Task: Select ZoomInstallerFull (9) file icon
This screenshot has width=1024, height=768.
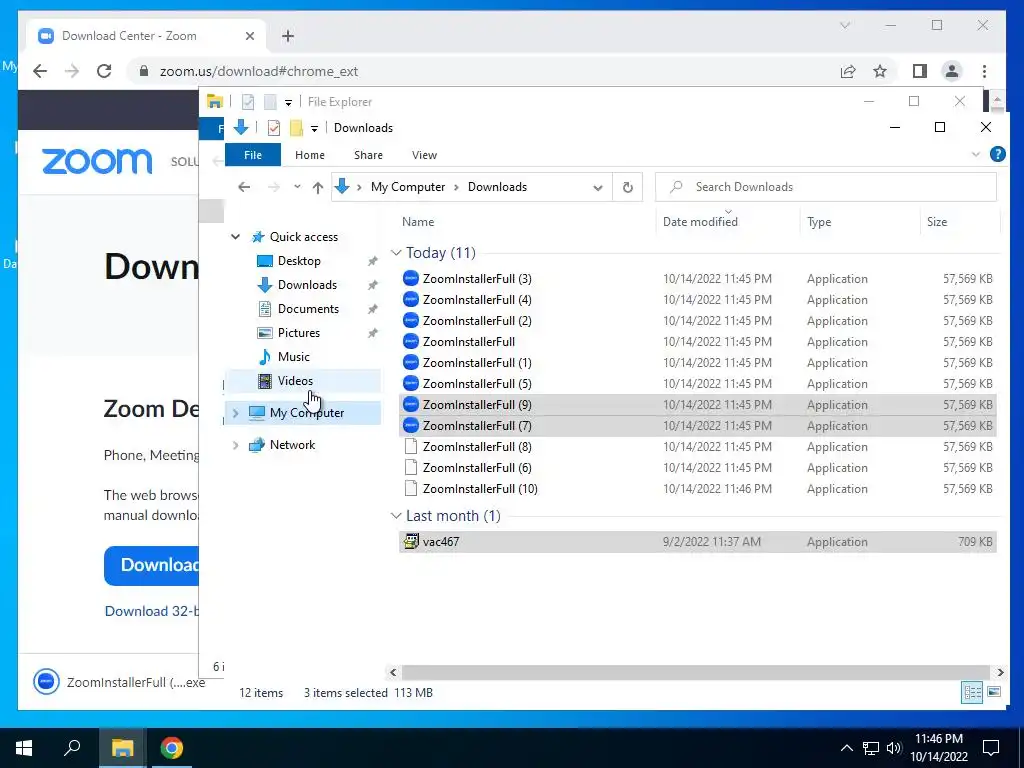Action: point(411,405)
